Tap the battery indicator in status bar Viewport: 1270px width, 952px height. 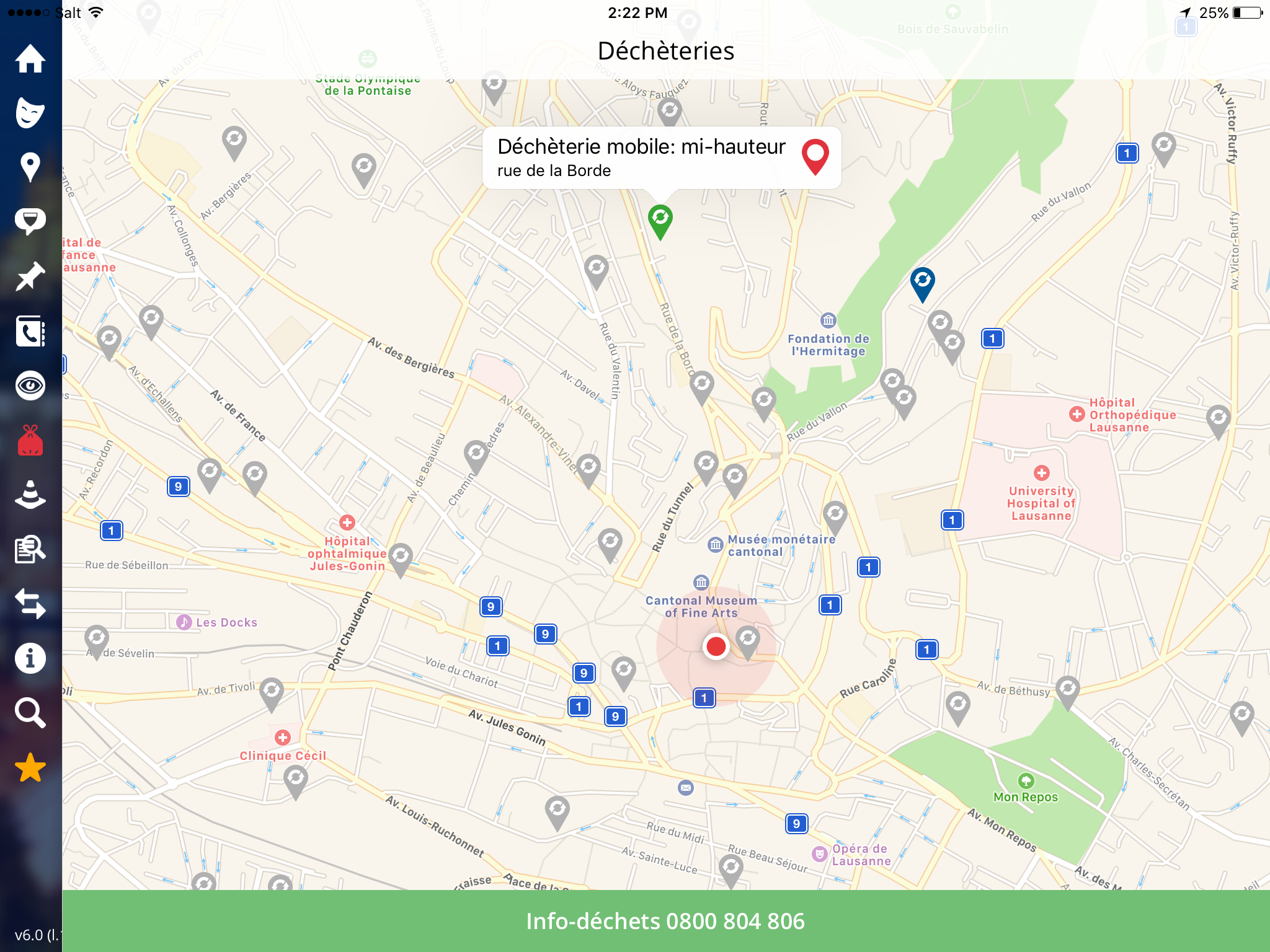(1248, 13)
